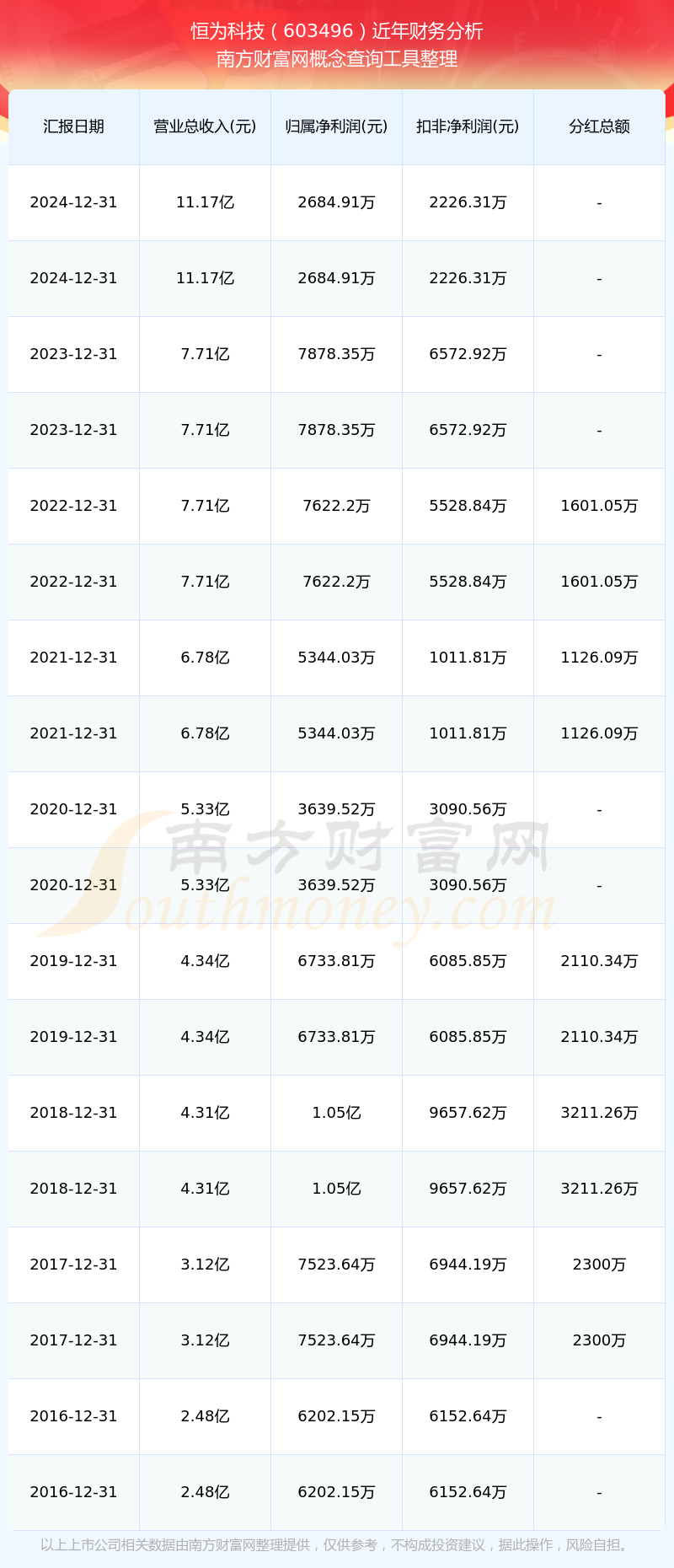Select 2110.34万 in the second 2019-12-31 row
674x1568 pixels.
(x=599, y=1037)
